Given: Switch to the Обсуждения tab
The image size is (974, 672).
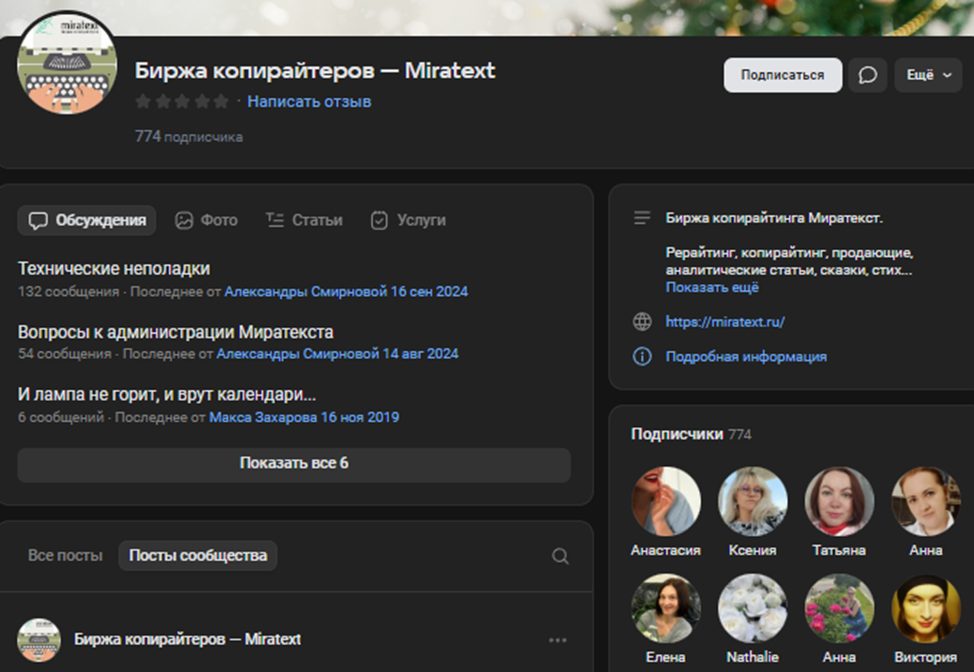Looking at the screenshot, I should [x=86, y=220].
